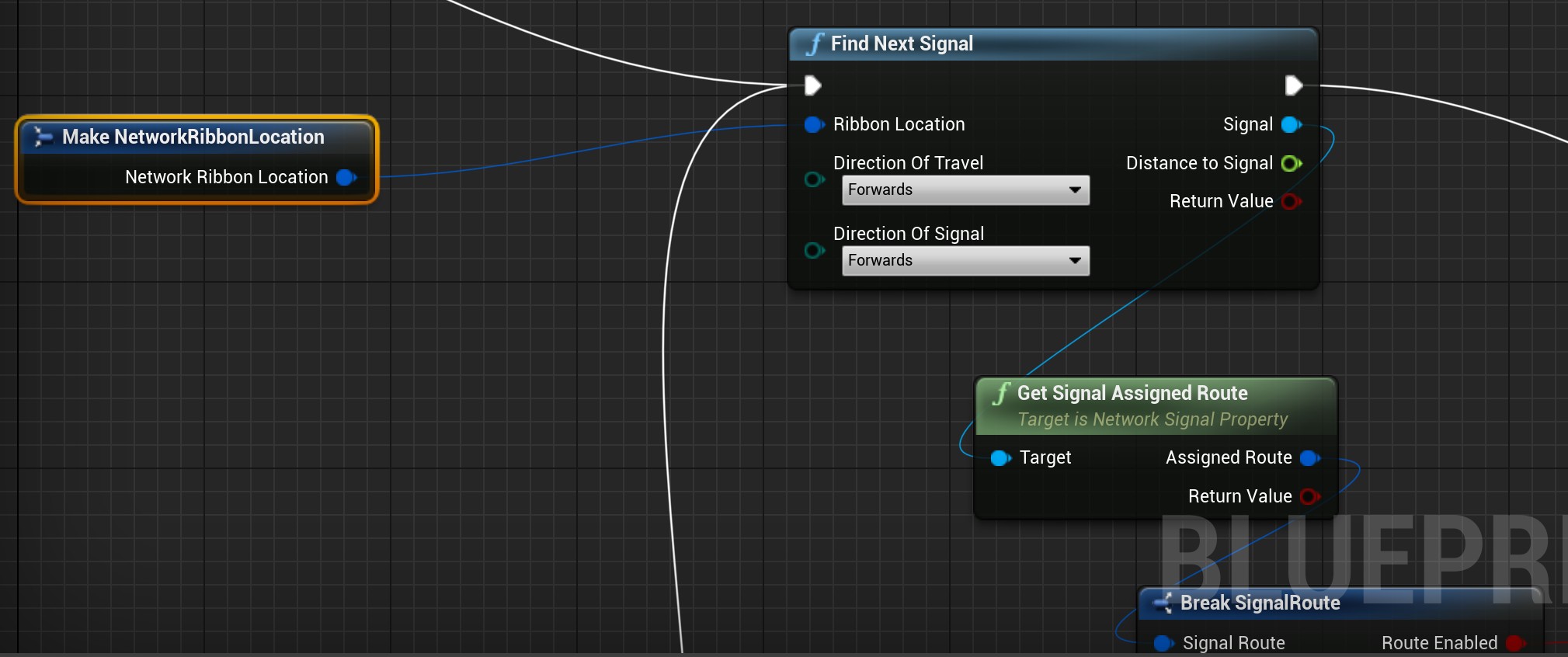Click the Network Ribbon Location output pin

point(346,177)
